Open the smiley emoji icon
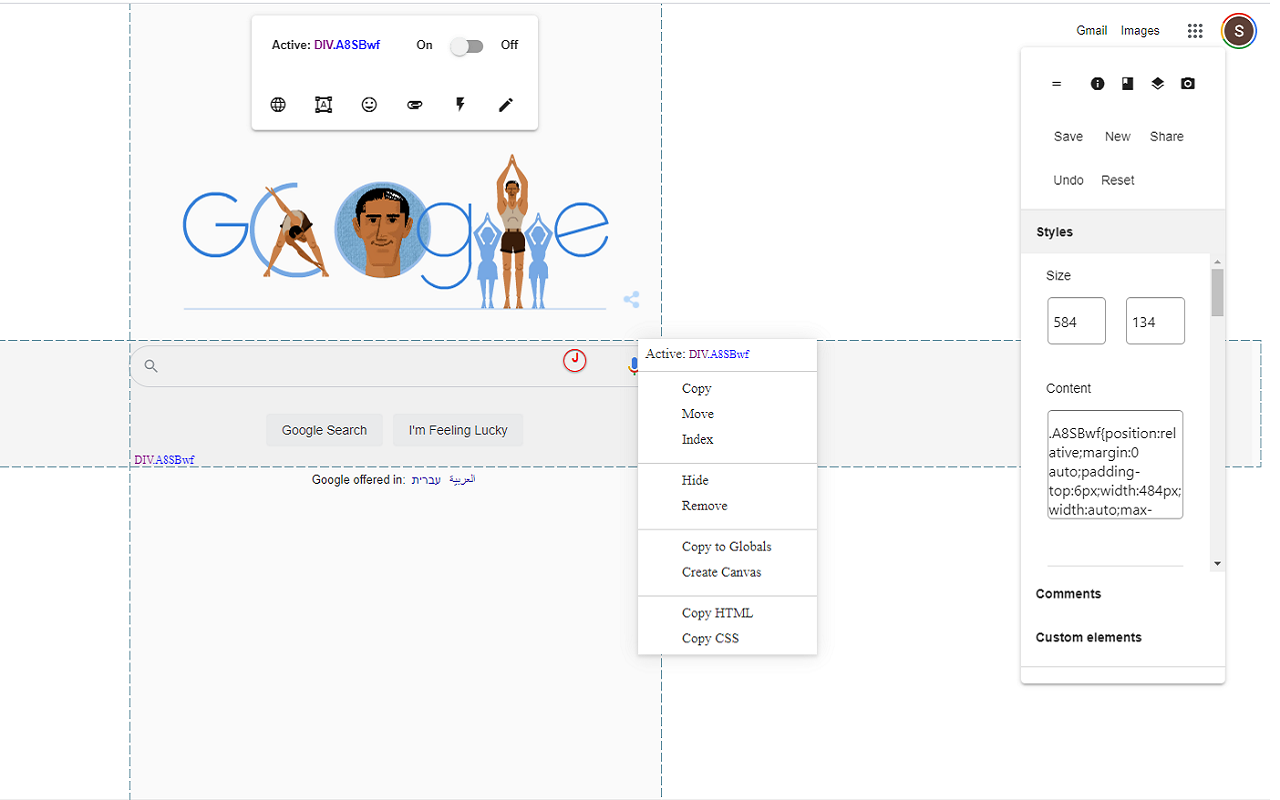 (369, 105)
